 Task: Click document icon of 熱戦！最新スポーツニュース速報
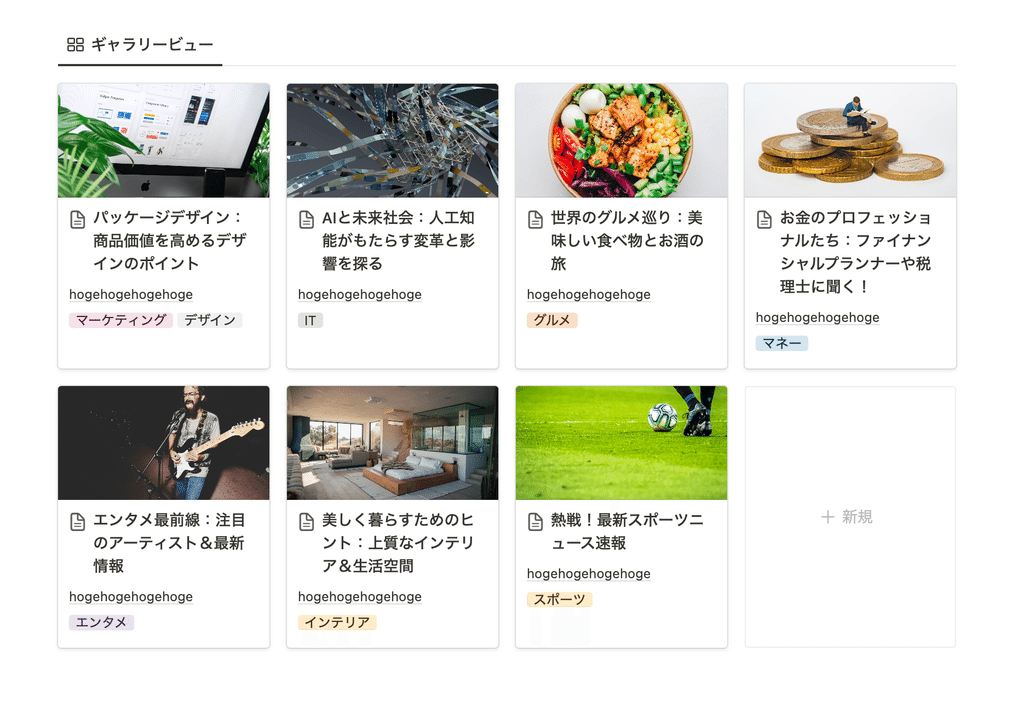[x=536, y=521]
